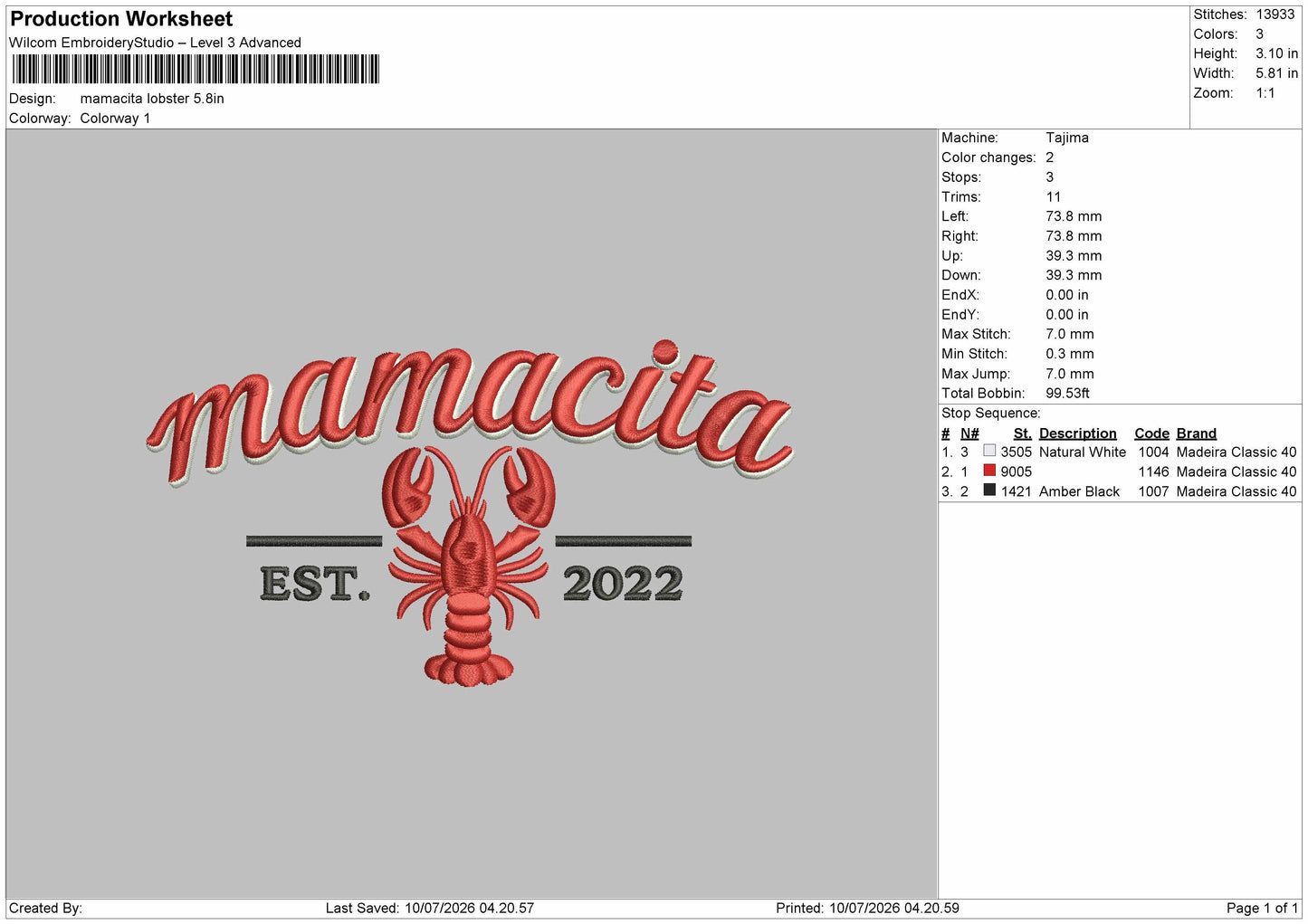Click zoom value '1:1'
This screenshot has width=1308, height=924.
pos(1265,93)
